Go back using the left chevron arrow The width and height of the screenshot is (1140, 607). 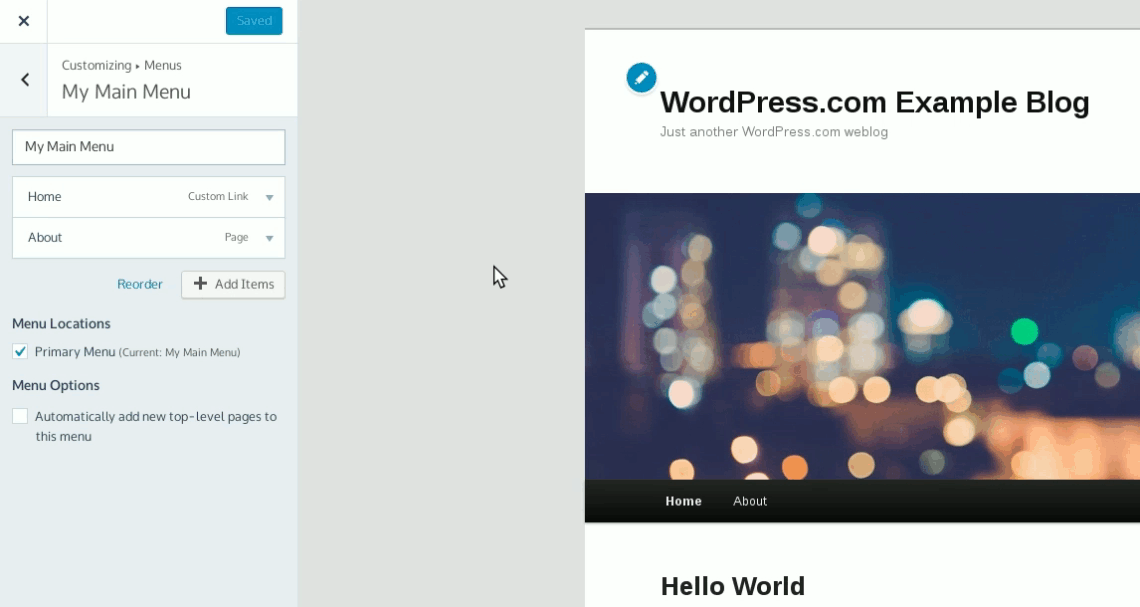25,79
